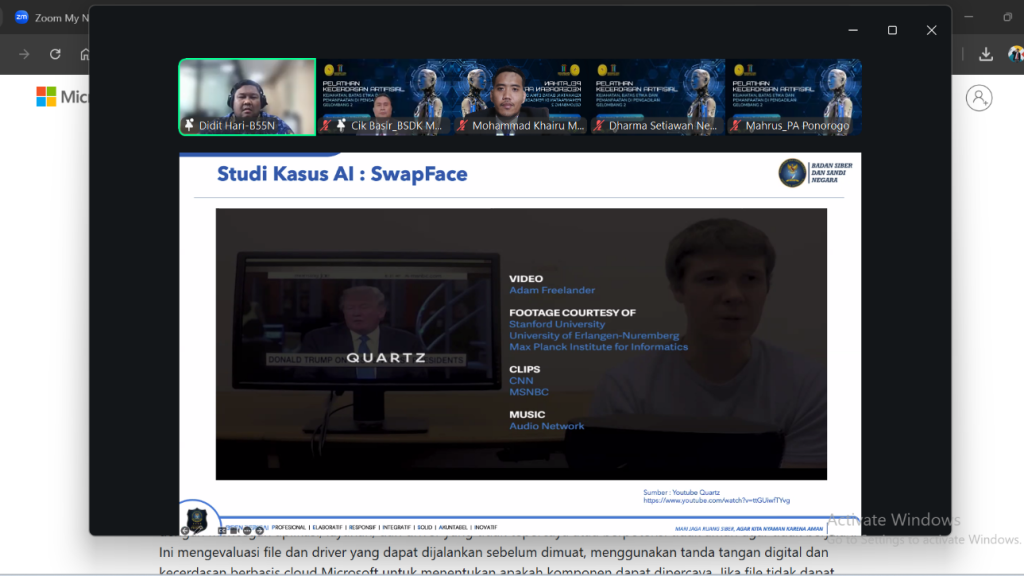1024x576 pixels.
Task: Click 'MSNBC' clip credit text
Action: pyautogui.click(x=529, y=392)
